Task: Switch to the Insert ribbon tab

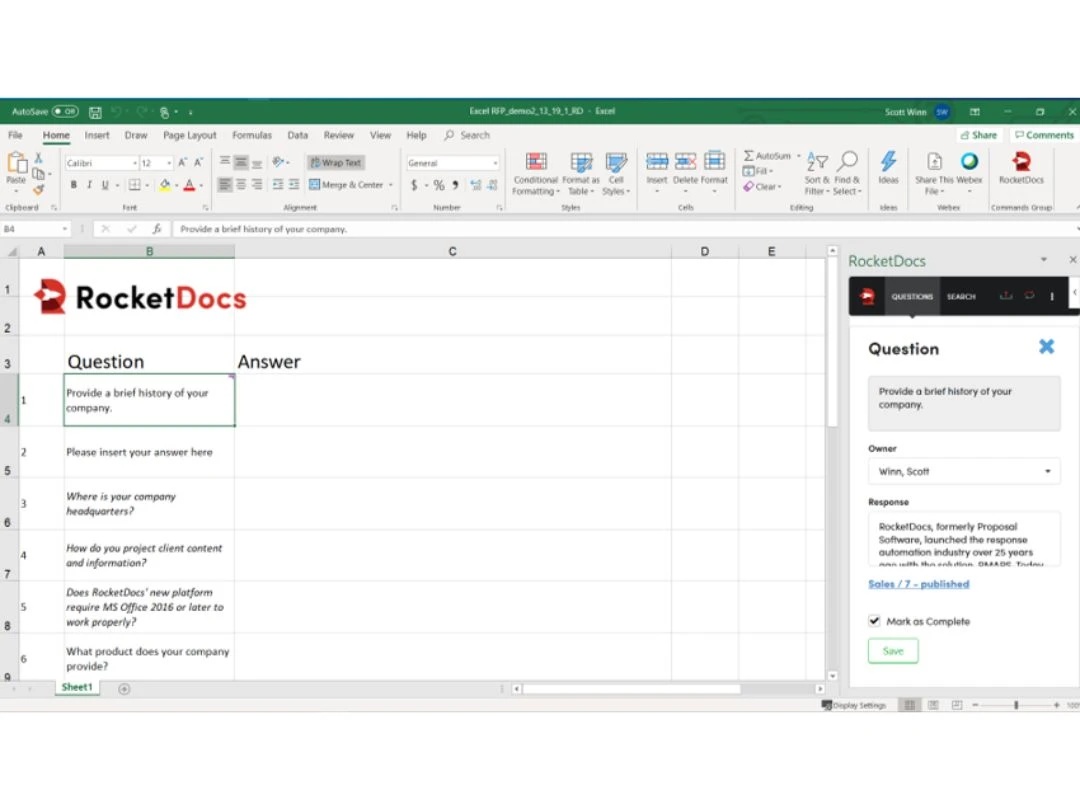Action: (97, 135)
